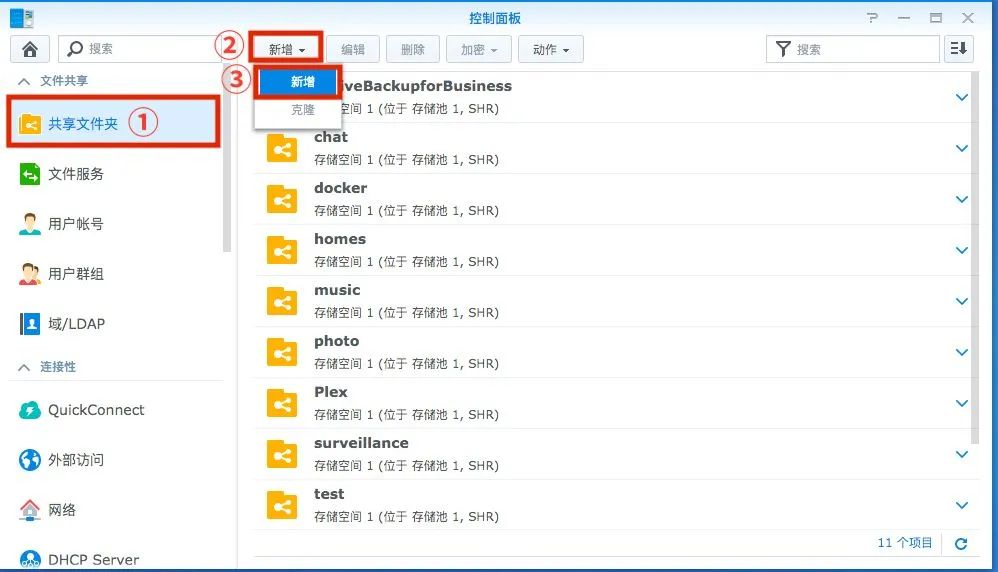
Task: Select the 'homes' folder name
Action: 340,239
